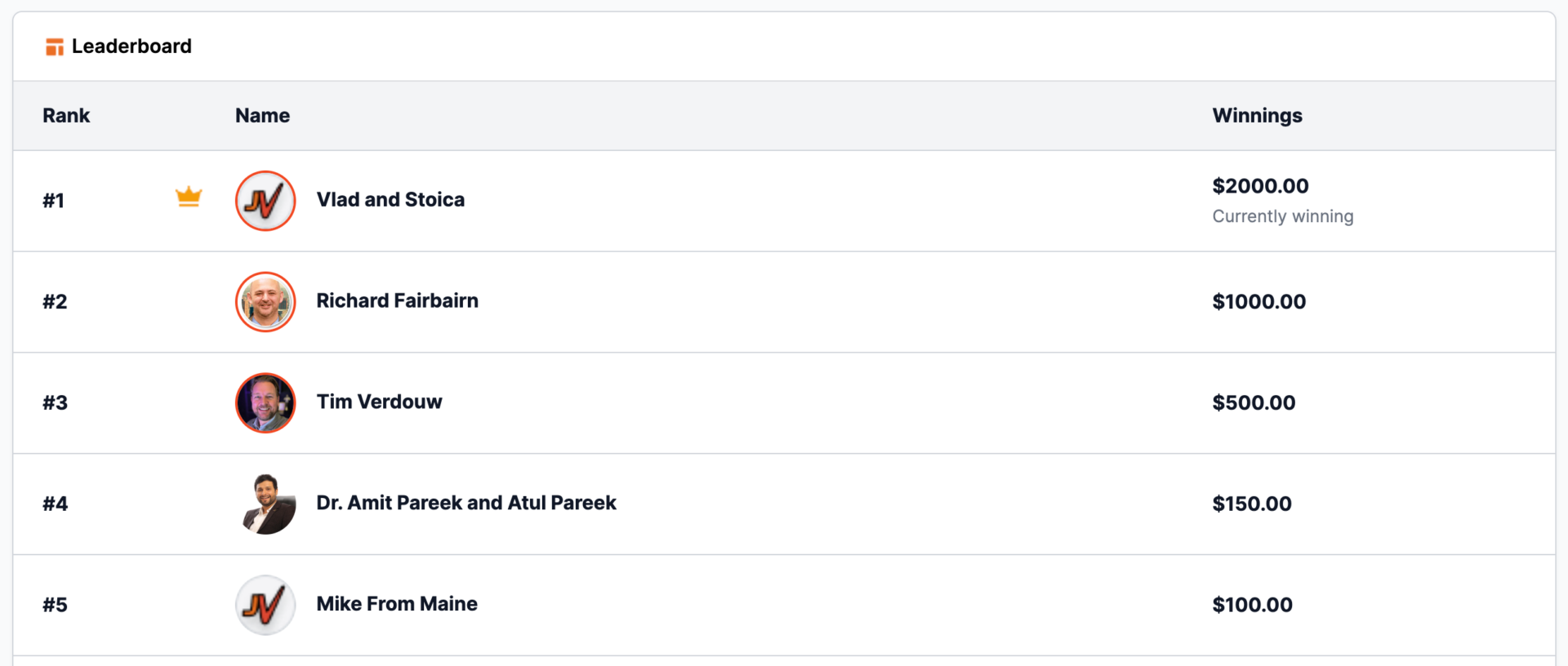1568x666 pixels.
Task: Click the orange Leaderboard icon
Action: tap(55, 47)
